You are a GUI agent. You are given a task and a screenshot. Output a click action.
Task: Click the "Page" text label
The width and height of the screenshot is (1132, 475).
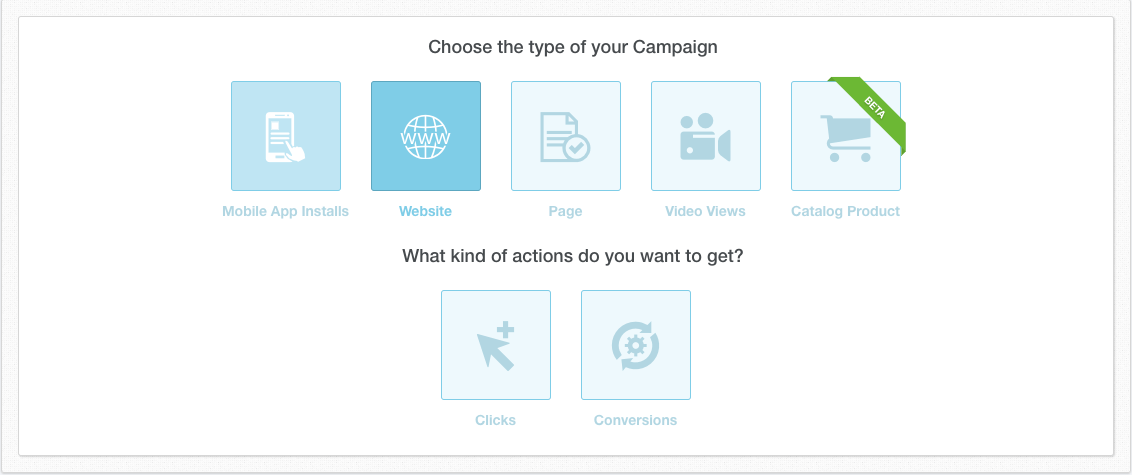click(x=565, y=212)
